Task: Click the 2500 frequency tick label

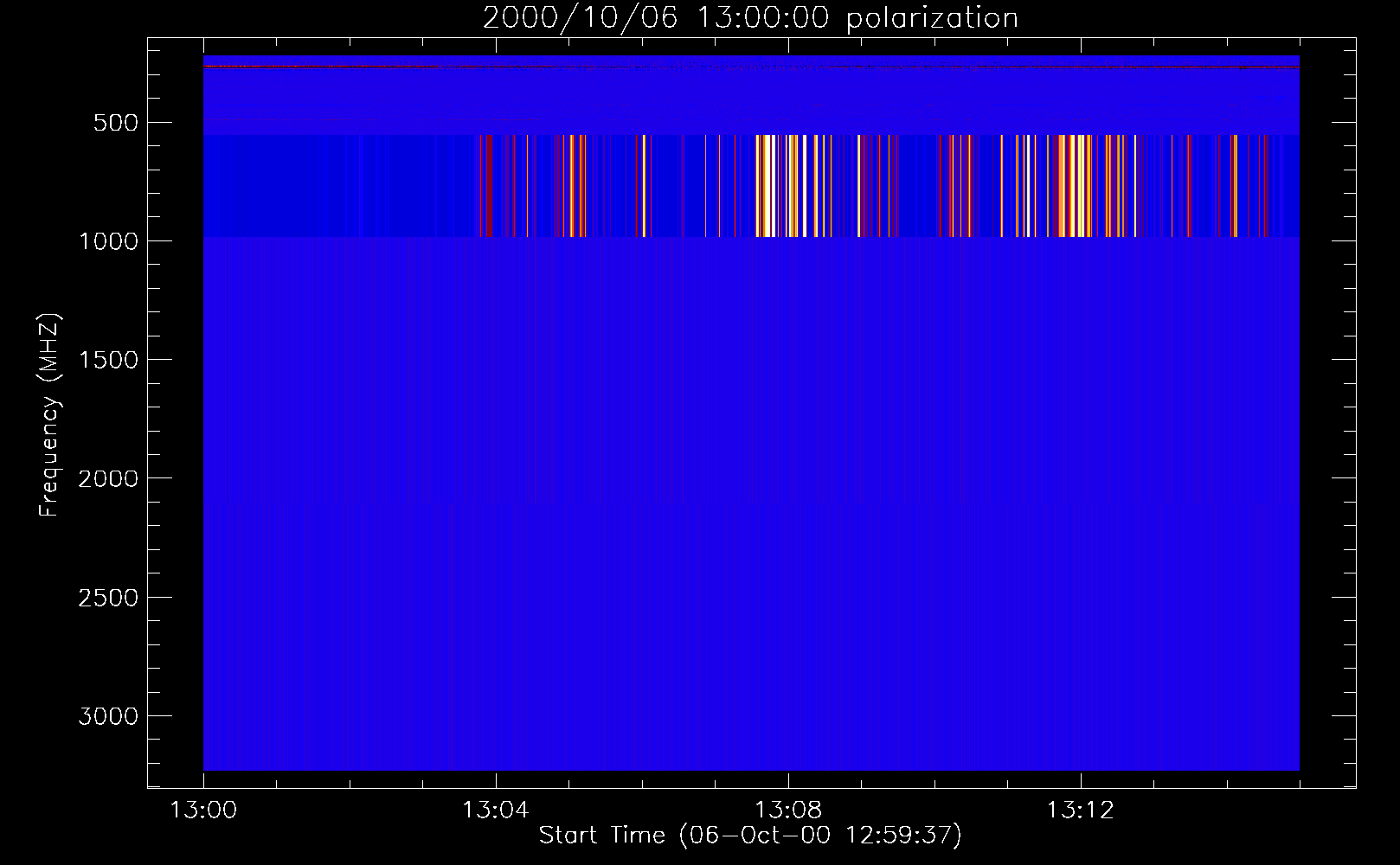Action: pyautogui.click(x=108, y=598)
